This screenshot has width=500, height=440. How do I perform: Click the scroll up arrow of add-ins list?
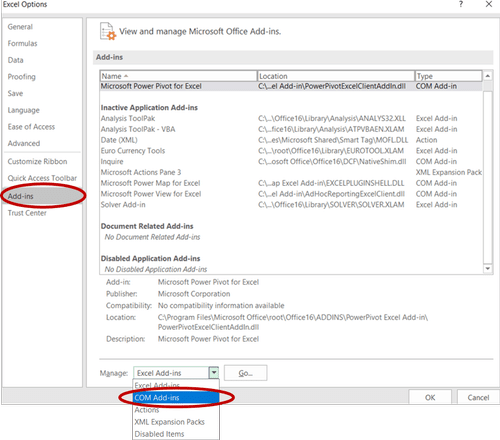click(x=488, y=76)
